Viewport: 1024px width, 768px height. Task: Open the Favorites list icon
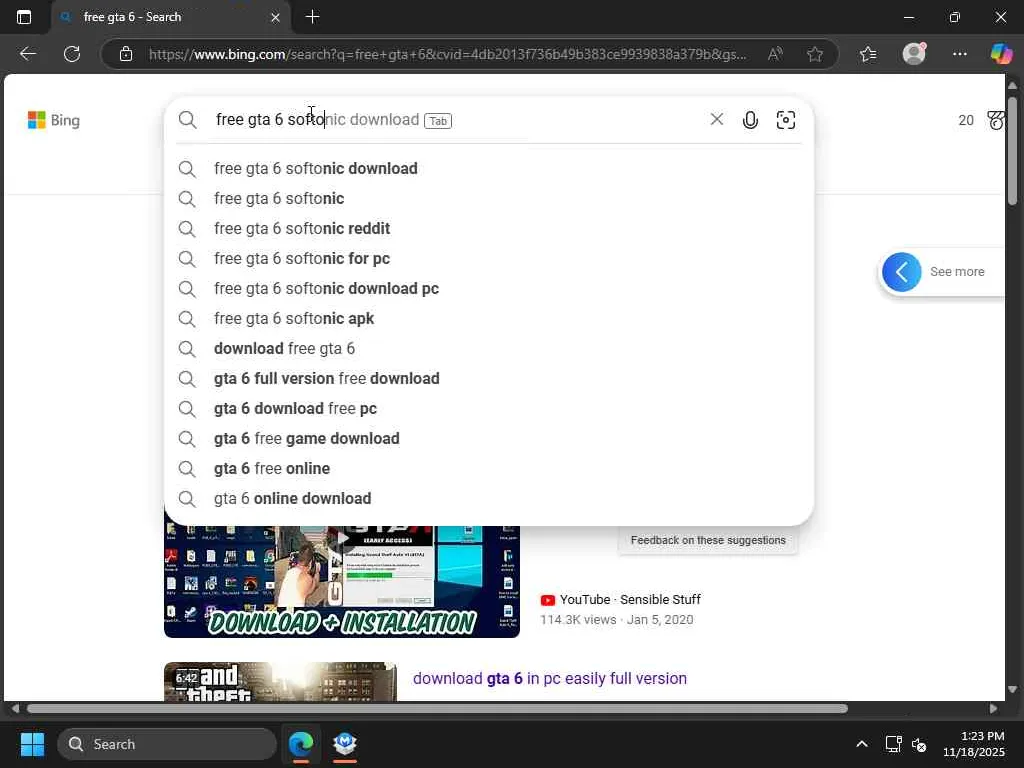pyautogui.click(x=868, y=54)
